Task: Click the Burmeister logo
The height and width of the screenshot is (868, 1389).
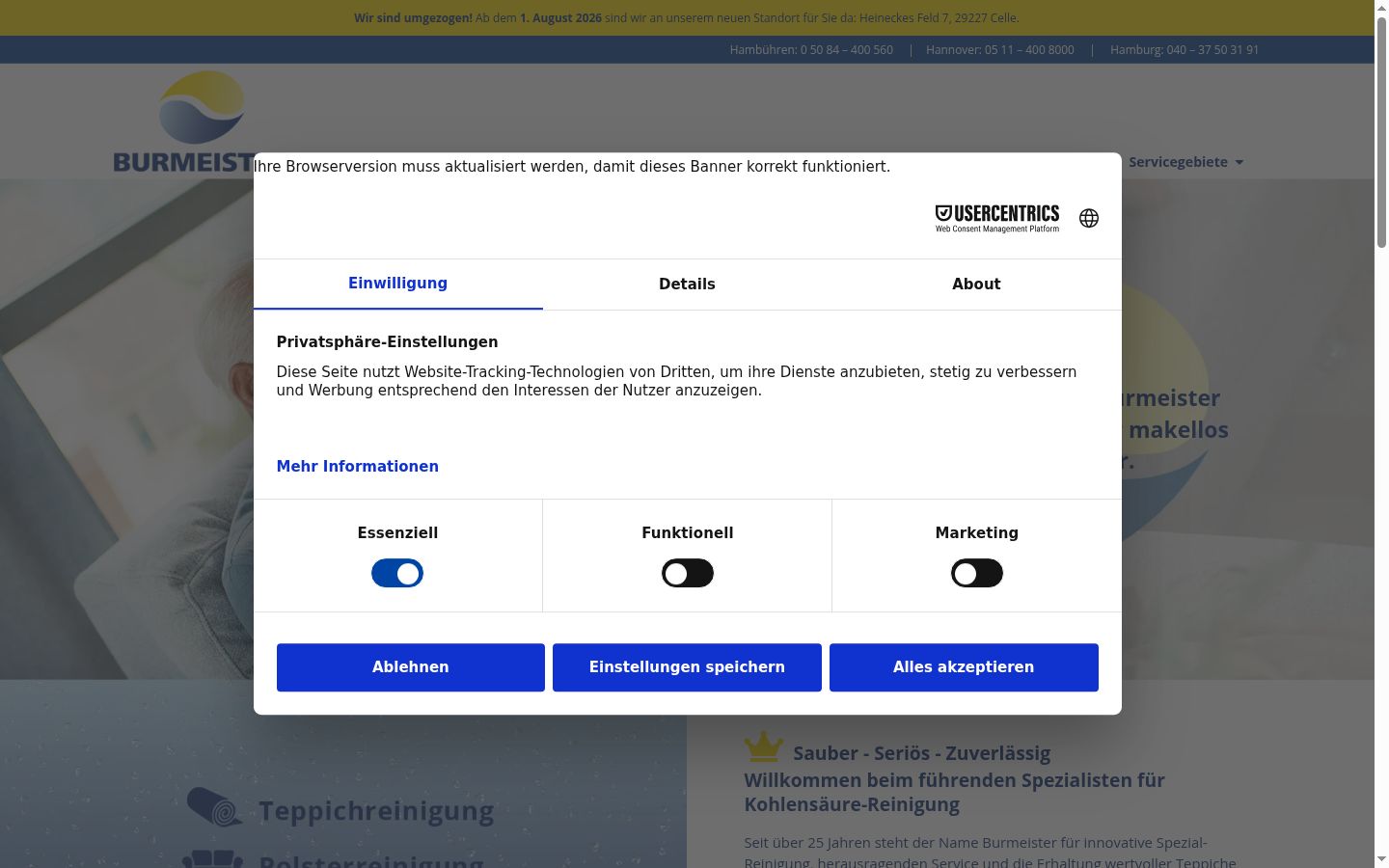Action: coord(183,122)
